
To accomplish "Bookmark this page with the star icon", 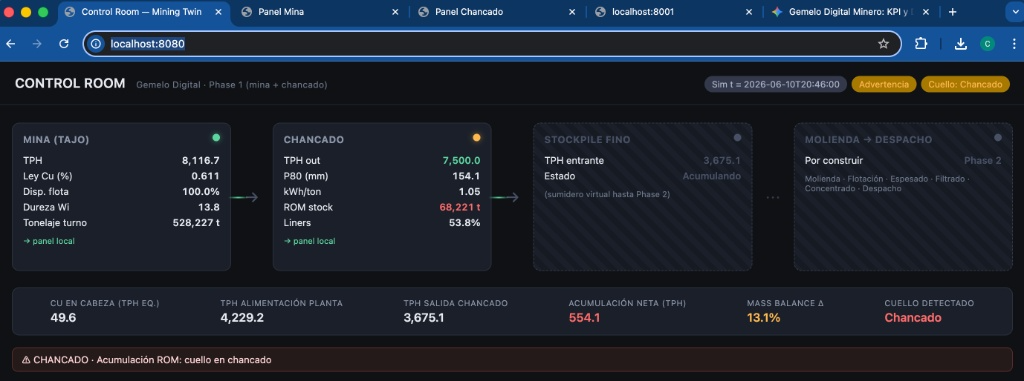I will coord(883,44).
